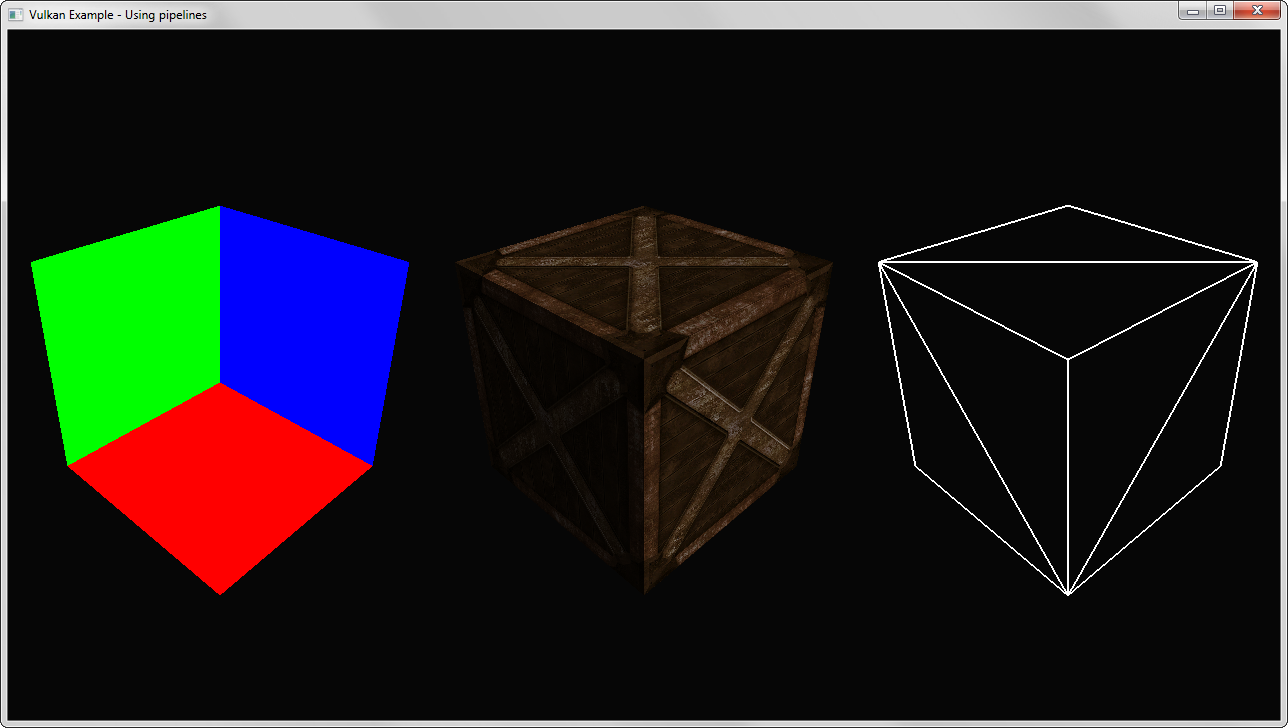Click the red face of the colored cube
Image resolution: width=1288 pixels, height=728 pixels.
point(220,480)
